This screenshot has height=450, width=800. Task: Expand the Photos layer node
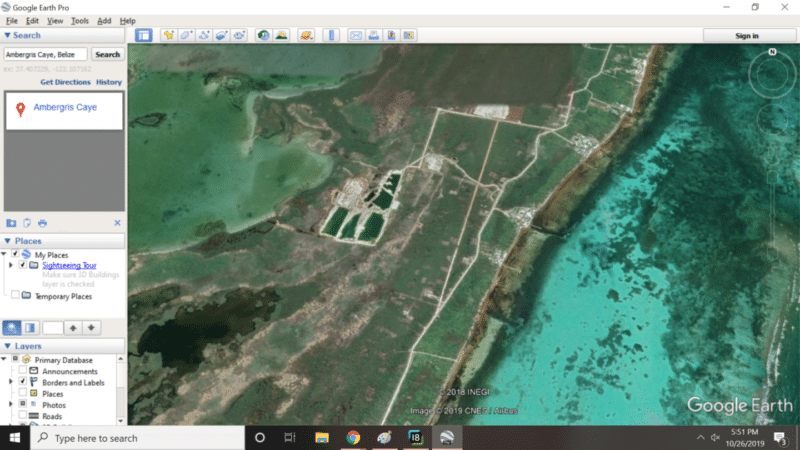pyautogui.click(x=11, y=405)
